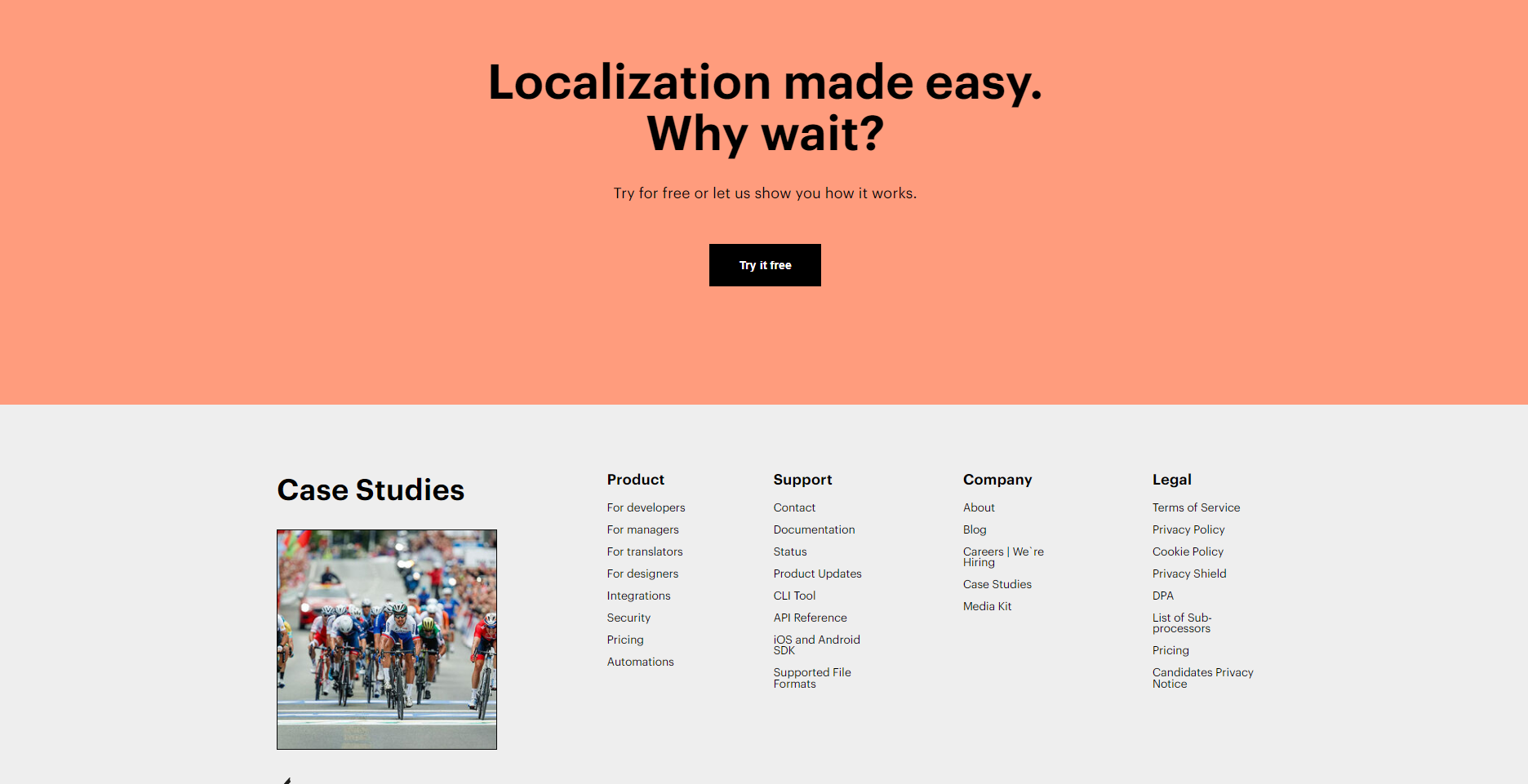Visit the Blog link
This screenshot has width=1528, height=784.
(975, 529)
